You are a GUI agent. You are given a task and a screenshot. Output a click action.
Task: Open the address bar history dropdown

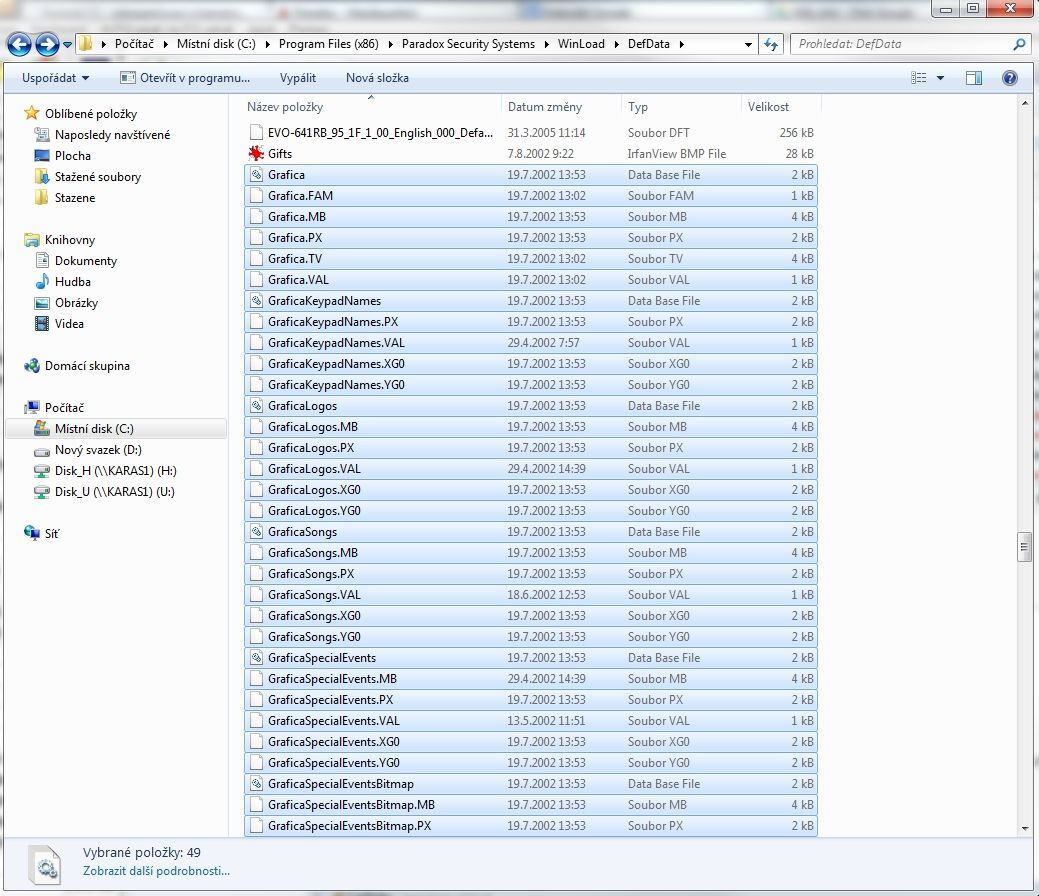748,44
